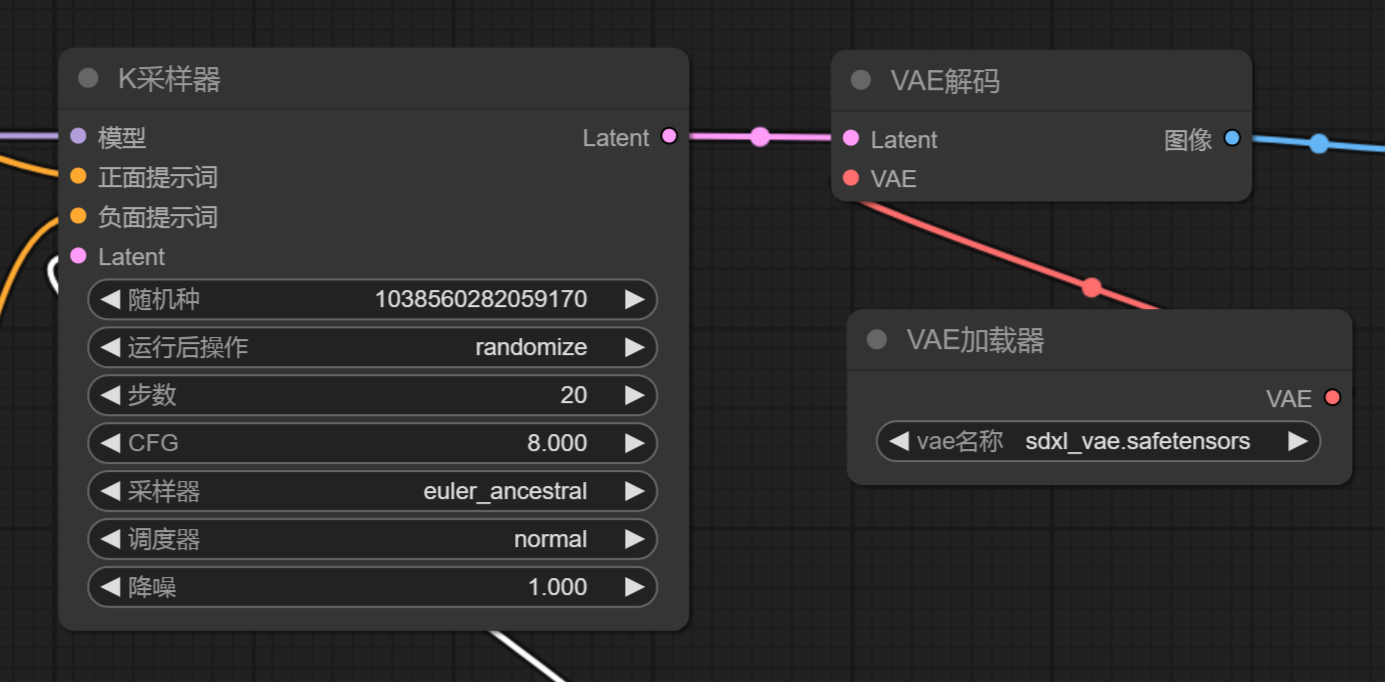Click the VAE output socket on VAE加载器
The width and height of the screenshot is (1385, 682).
(x=1332, y=397)
